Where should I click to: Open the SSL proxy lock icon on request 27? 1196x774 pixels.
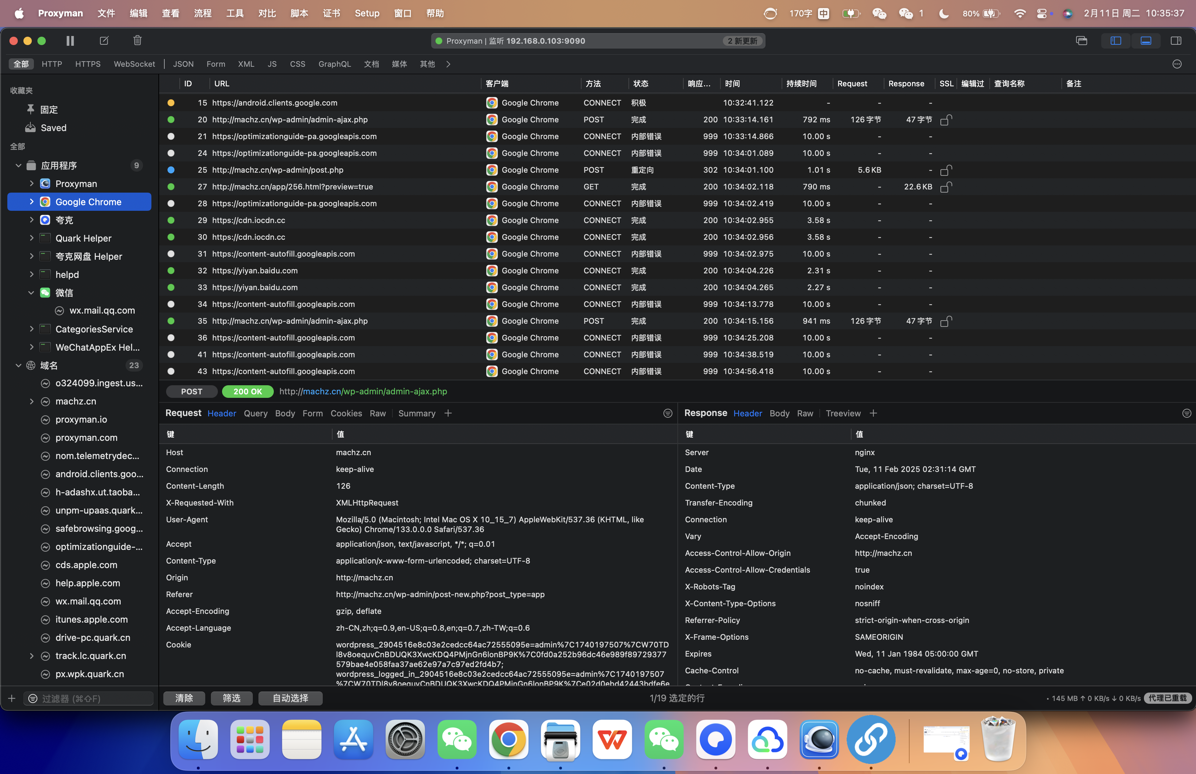click(946, 186)
